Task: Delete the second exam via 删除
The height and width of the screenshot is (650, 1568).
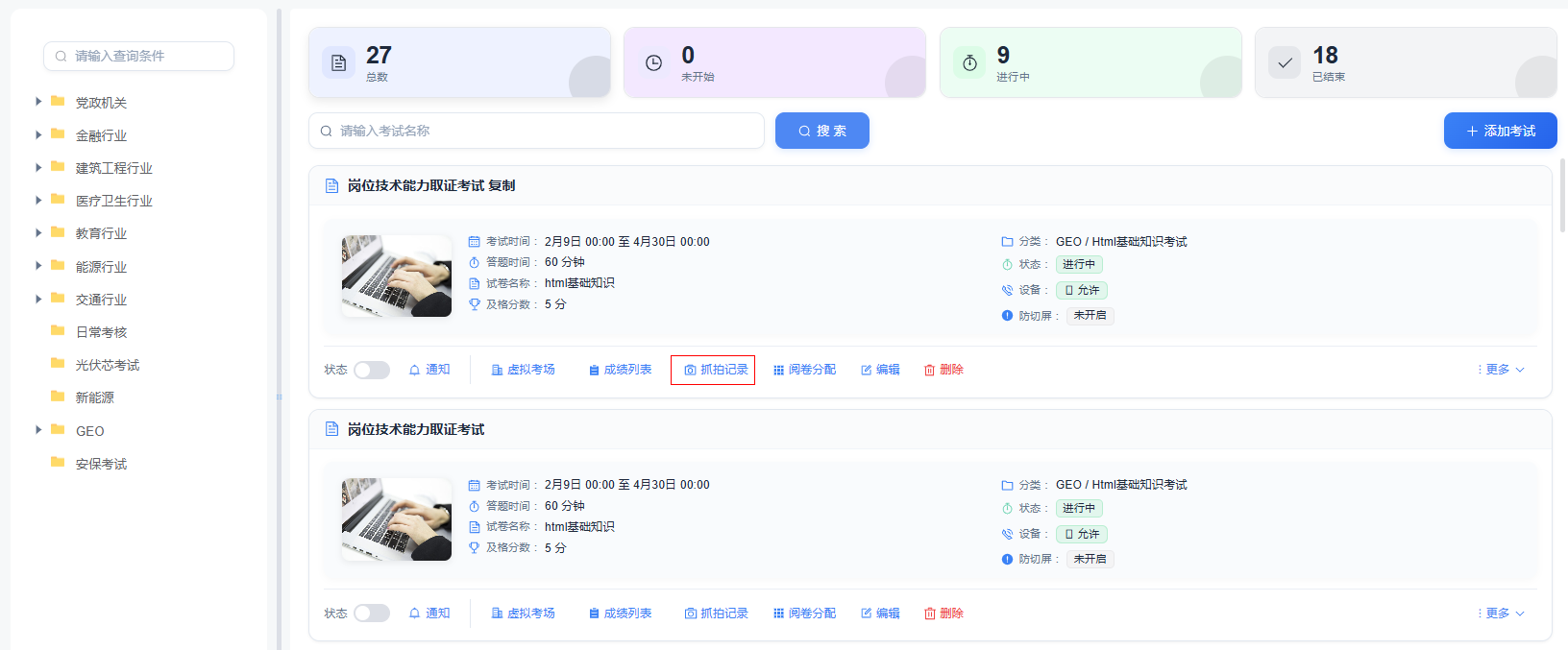Action: click(x=943, y=614)
